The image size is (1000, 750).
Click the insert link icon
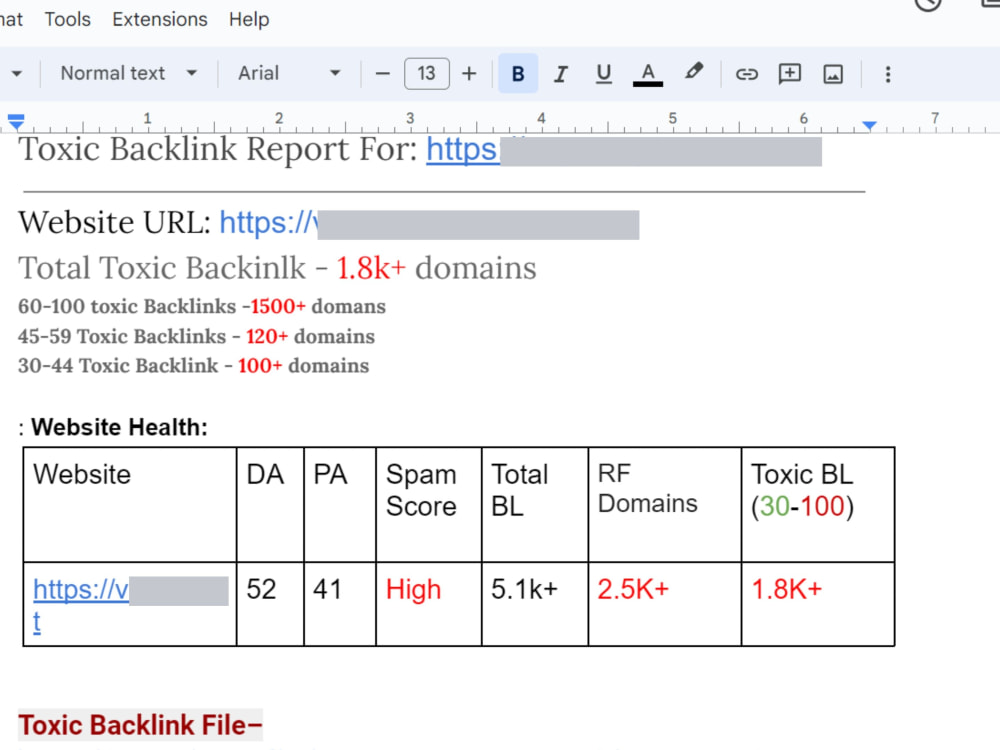746,74
